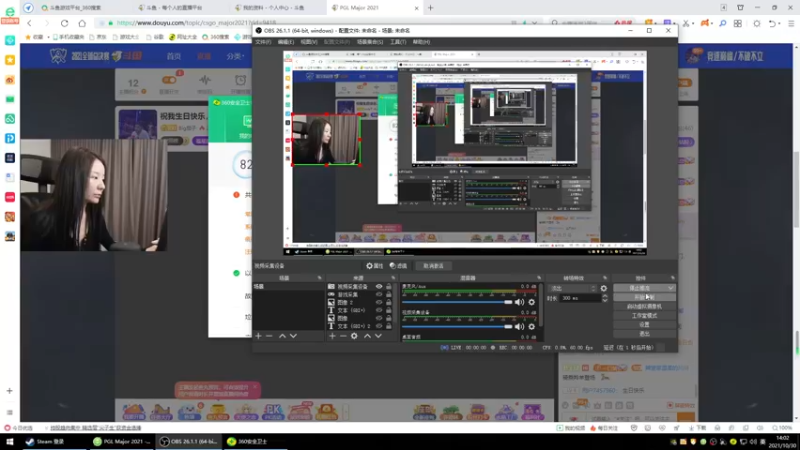Screen dimensions: 800x450
Task: Click 退出 button in OBS controls
Action: 644,334
